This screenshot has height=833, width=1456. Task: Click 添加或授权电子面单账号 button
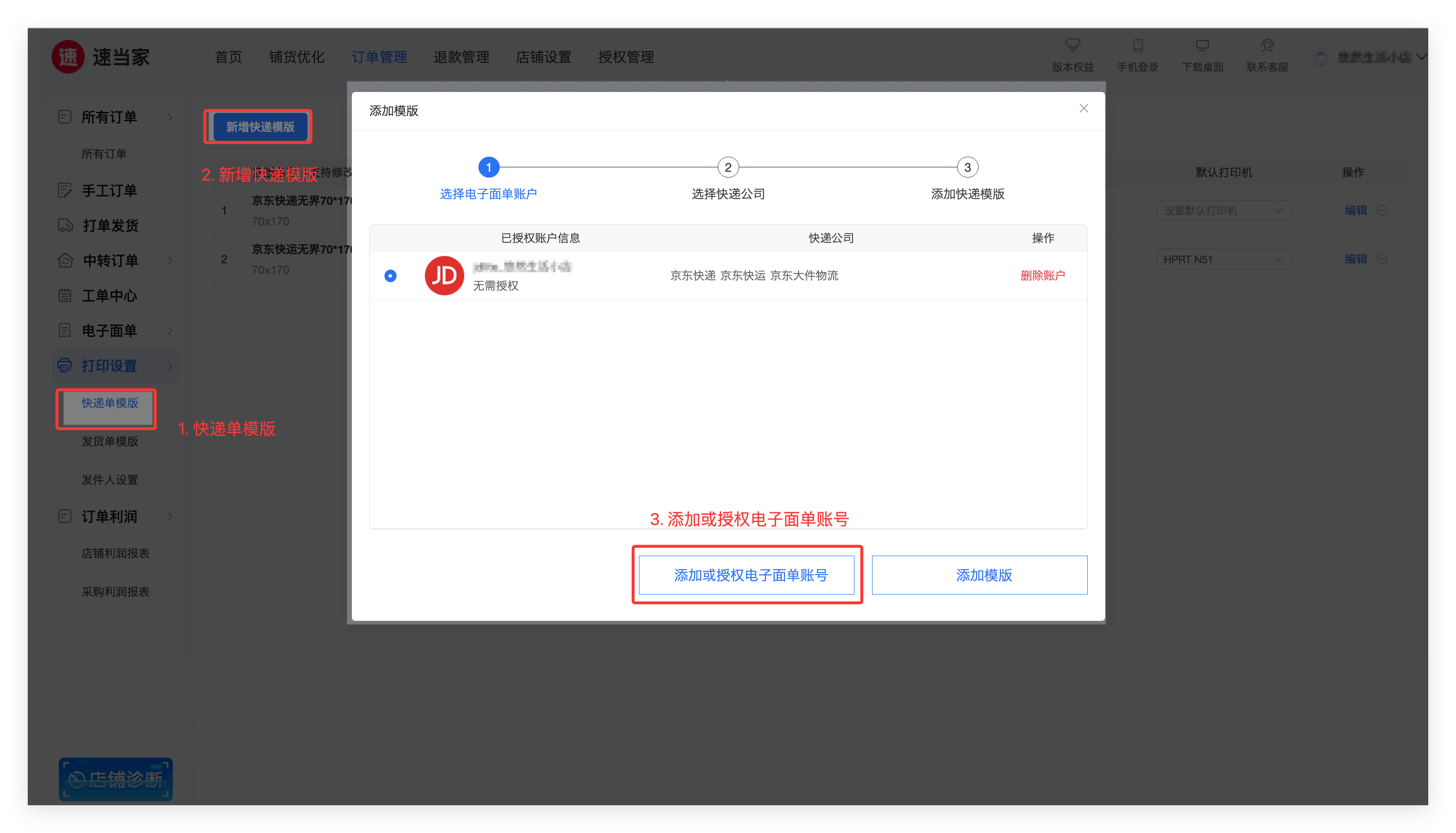tap(746, 575)
